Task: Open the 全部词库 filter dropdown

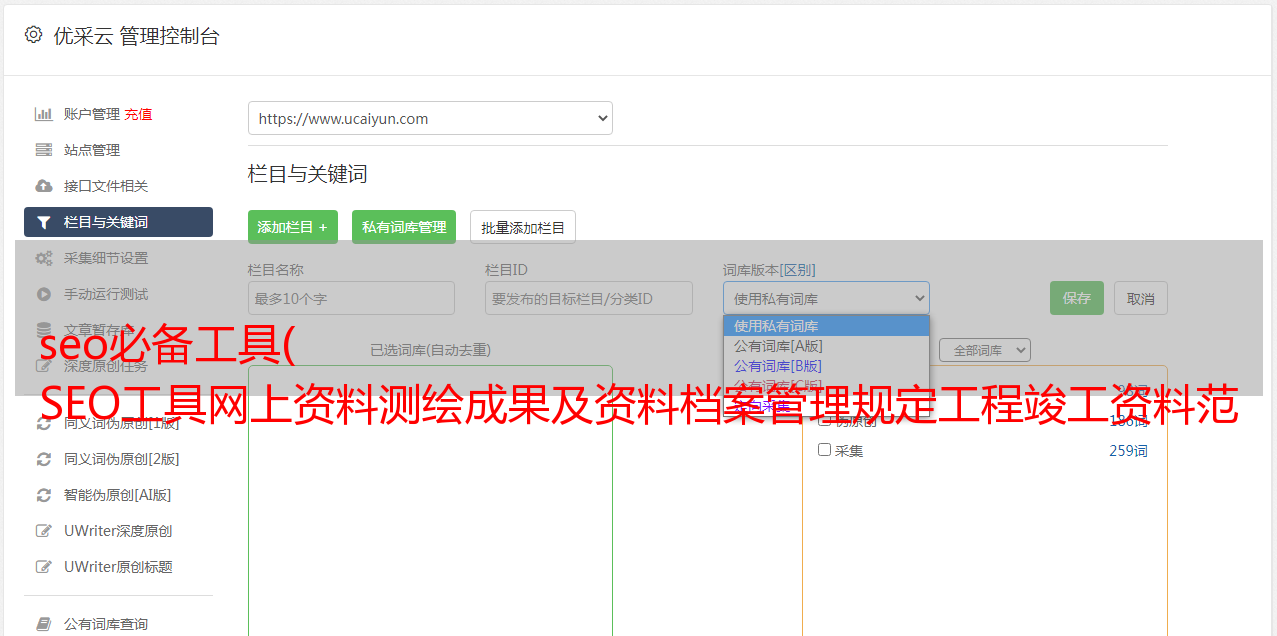Action: [x=984, y=350]
